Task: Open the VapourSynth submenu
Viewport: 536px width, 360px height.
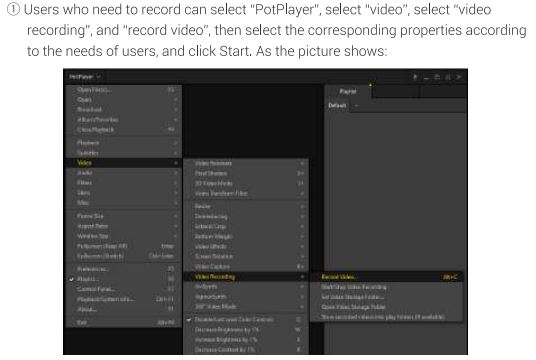Action: 246,296
